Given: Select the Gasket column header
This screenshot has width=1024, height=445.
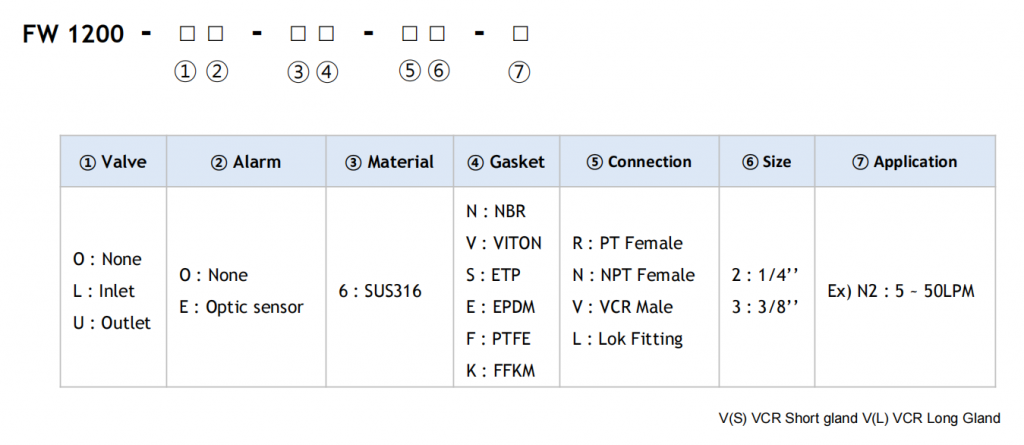Looking at the screenshot, I should 506,162.
